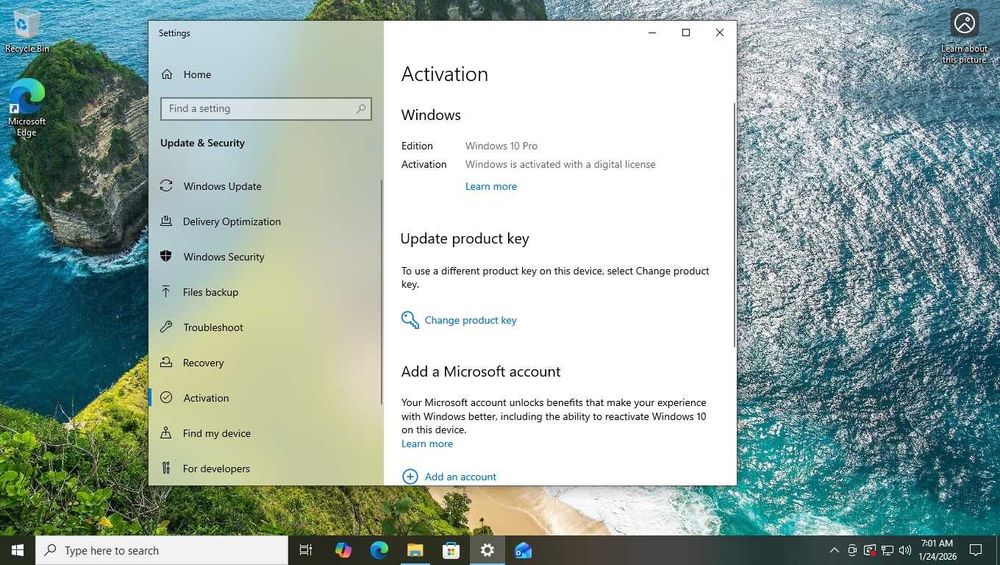Viewport: 1000px width, 565px height.
Task: Maximize the Settings window
Action: coord(686,33)
